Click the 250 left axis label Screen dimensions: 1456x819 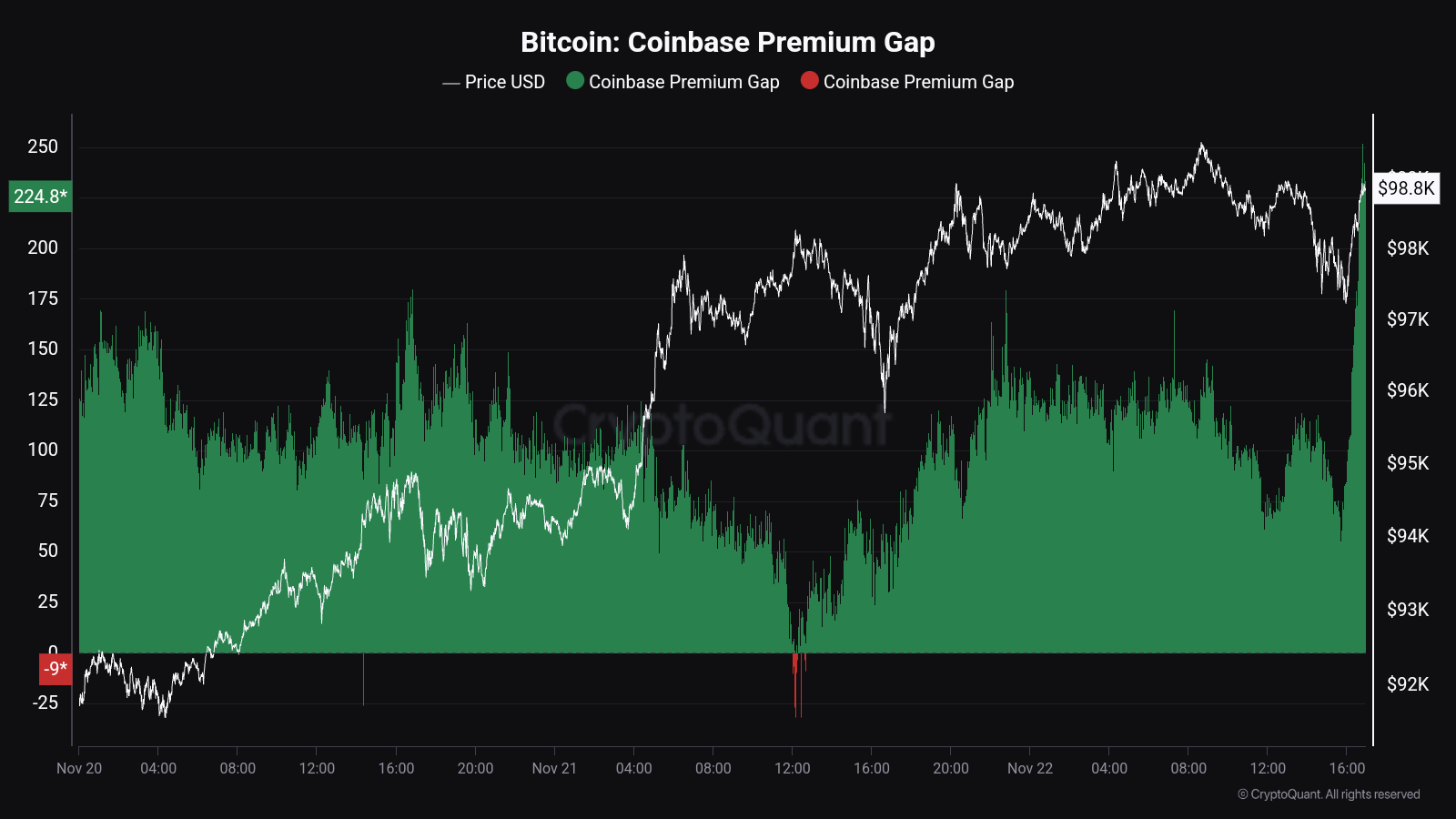pos(43,147)
